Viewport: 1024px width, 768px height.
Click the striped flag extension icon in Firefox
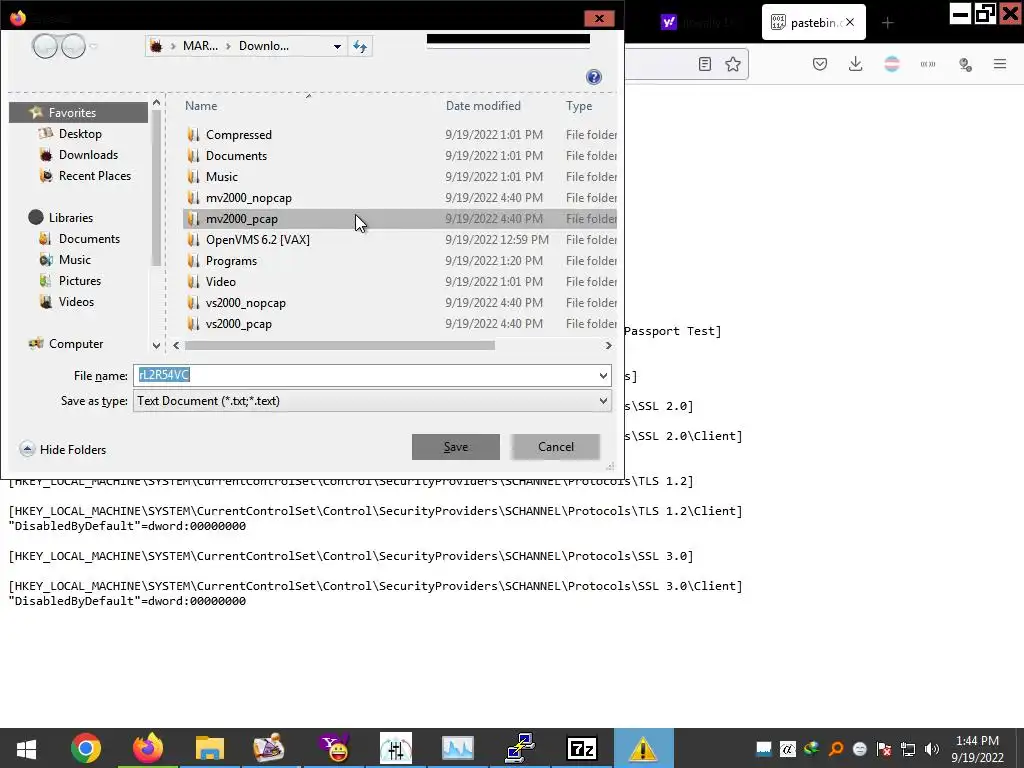tap(891, 64)
